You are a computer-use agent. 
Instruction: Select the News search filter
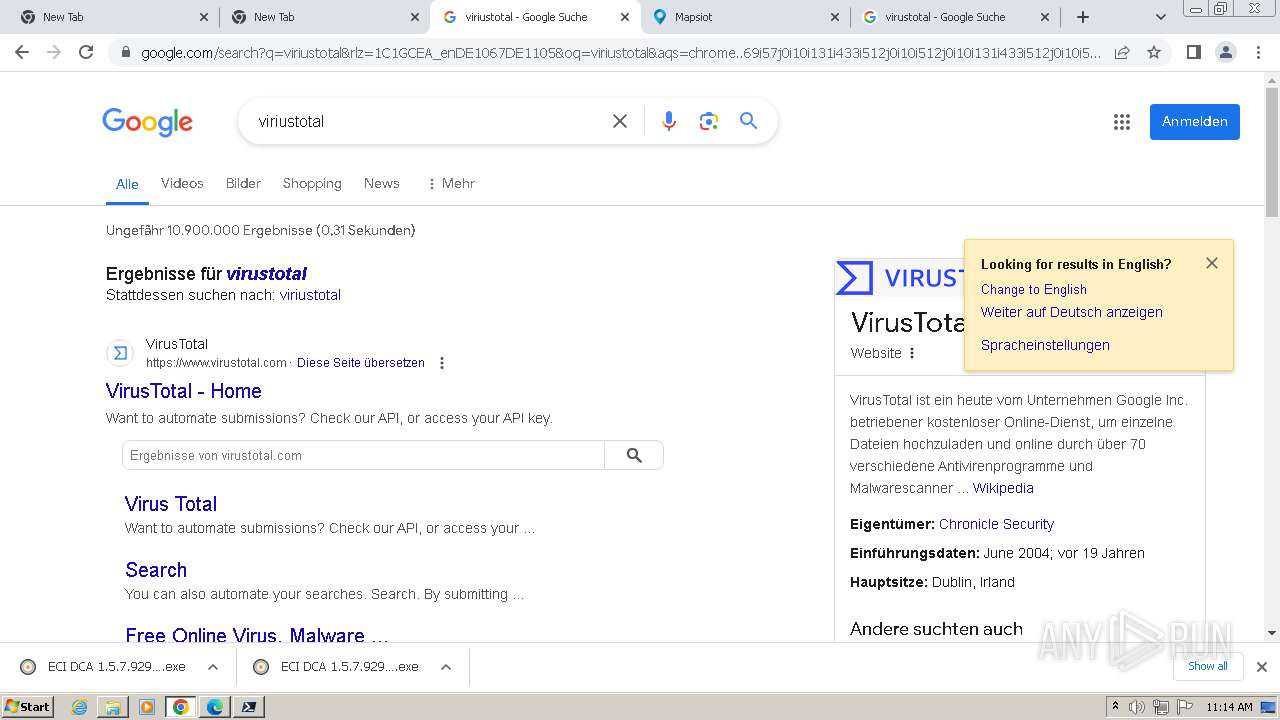382,183
